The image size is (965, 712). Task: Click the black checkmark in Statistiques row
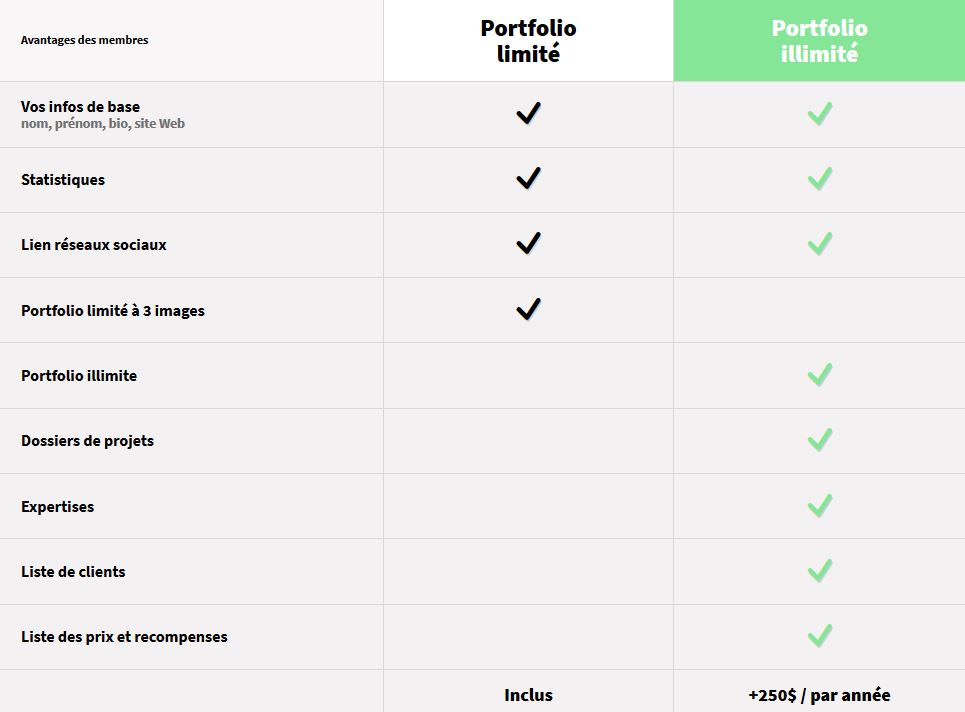(528, 180)
